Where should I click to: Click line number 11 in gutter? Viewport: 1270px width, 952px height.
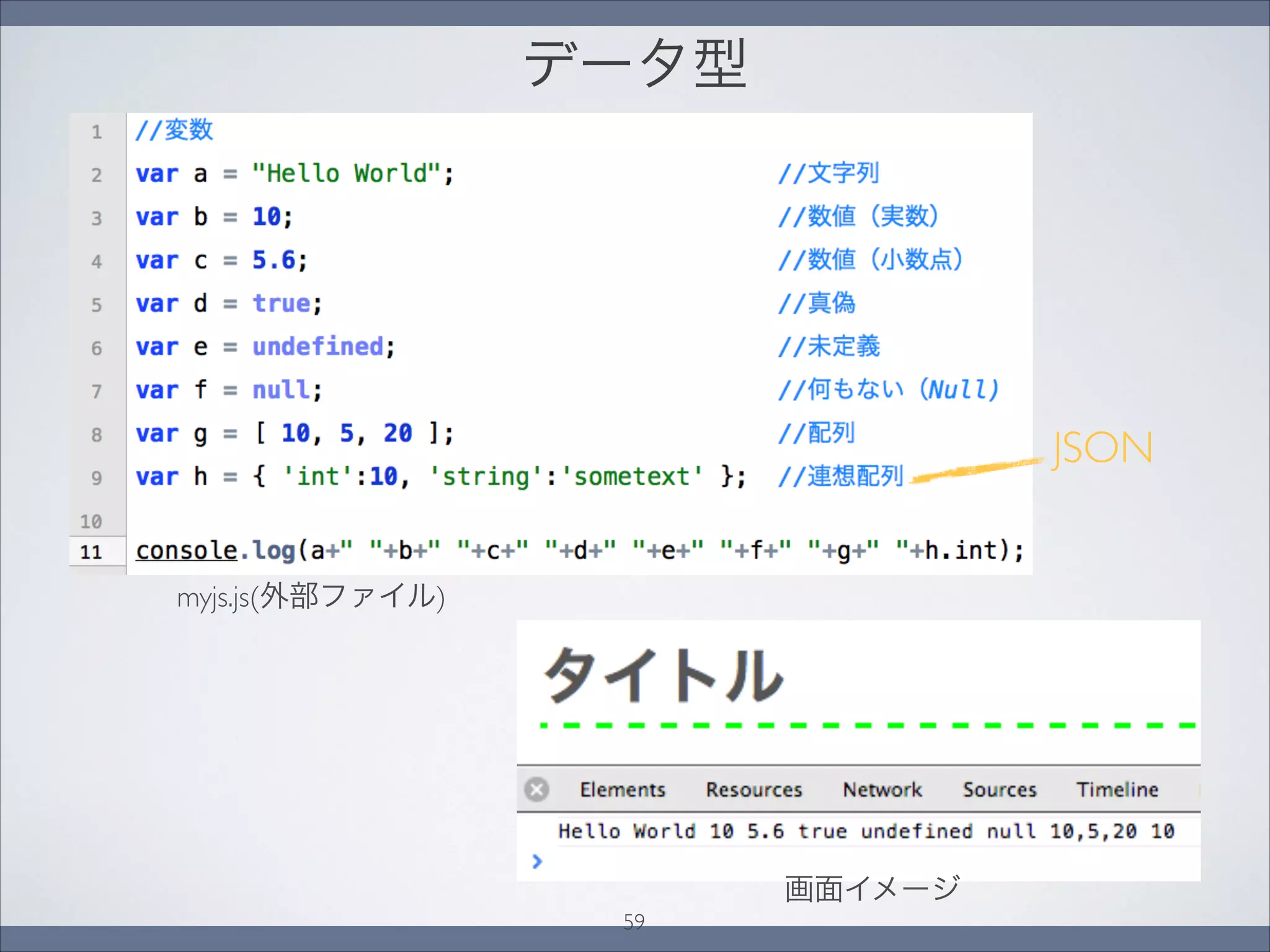[x=91, y=552]
